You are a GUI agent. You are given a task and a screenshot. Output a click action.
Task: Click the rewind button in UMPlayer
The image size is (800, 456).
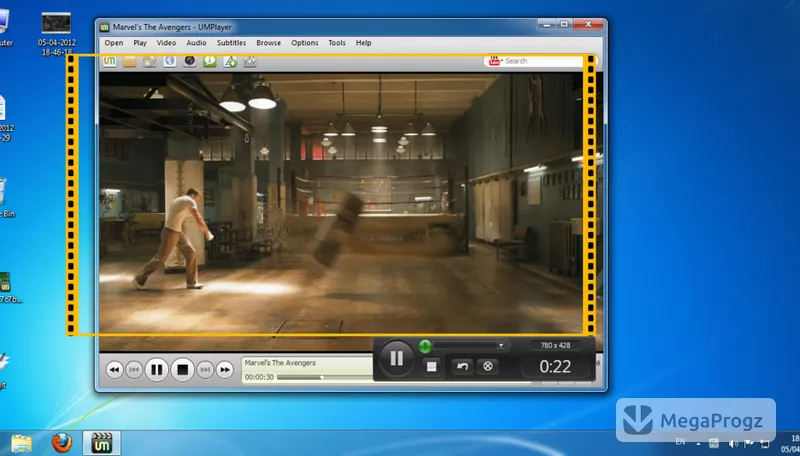pos(114,370)
